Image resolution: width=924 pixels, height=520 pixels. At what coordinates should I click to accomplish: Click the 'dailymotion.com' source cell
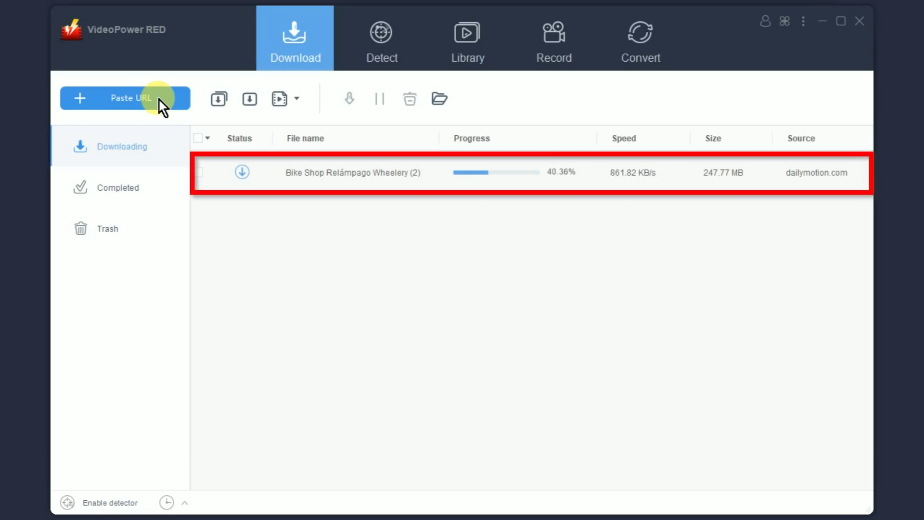(816, 173)
